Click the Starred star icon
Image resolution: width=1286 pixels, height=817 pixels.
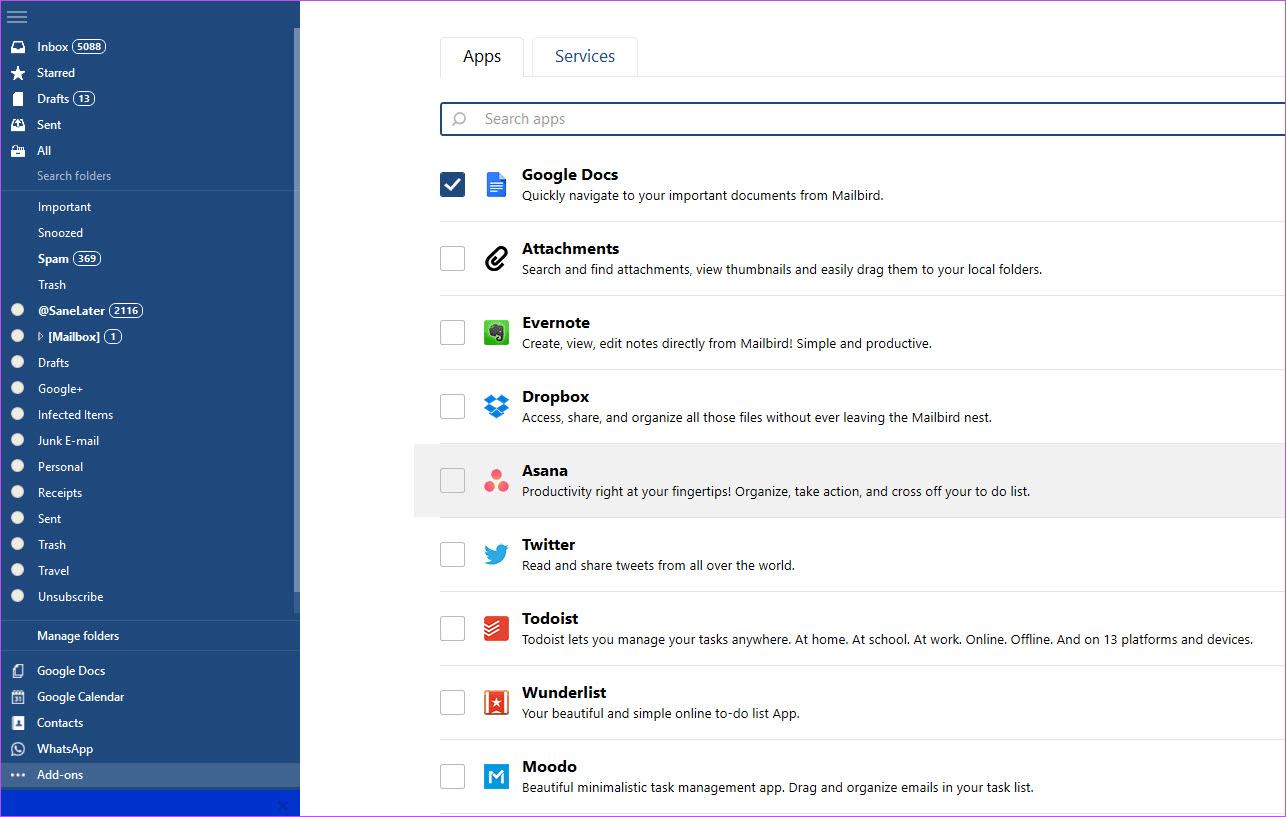coord(18,73)
